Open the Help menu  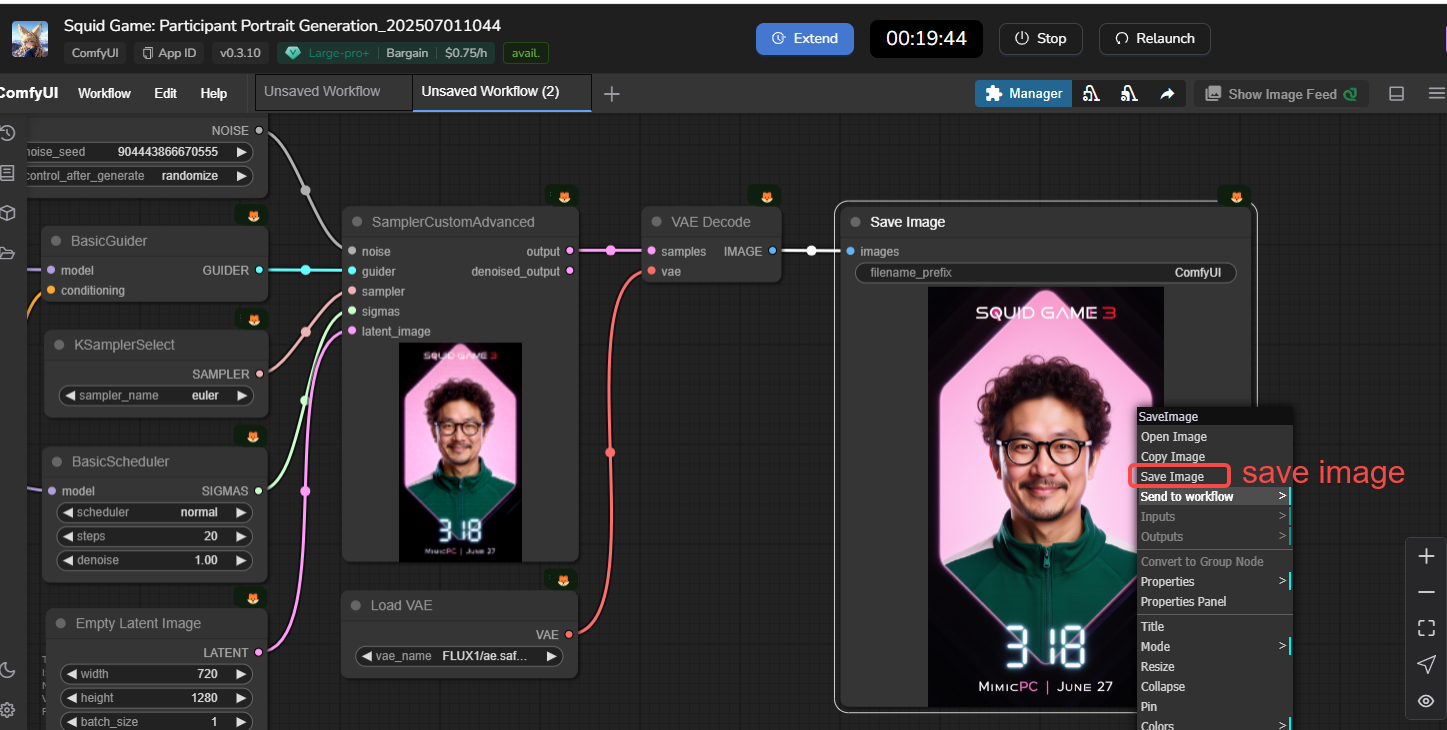pos(214,93)
